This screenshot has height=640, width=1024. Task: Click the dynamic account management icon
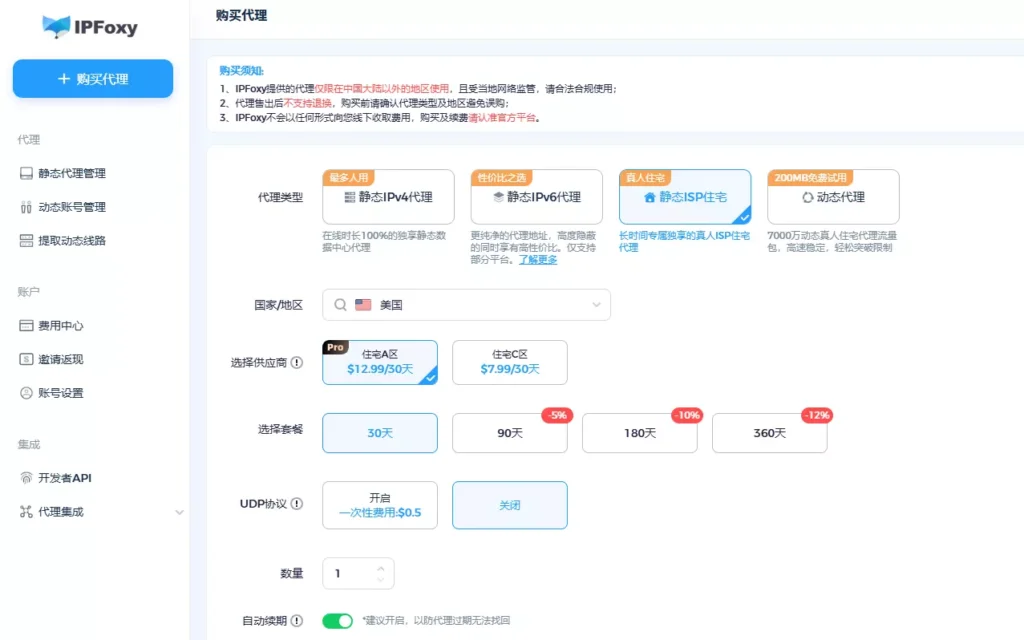(x=27, y=207)
